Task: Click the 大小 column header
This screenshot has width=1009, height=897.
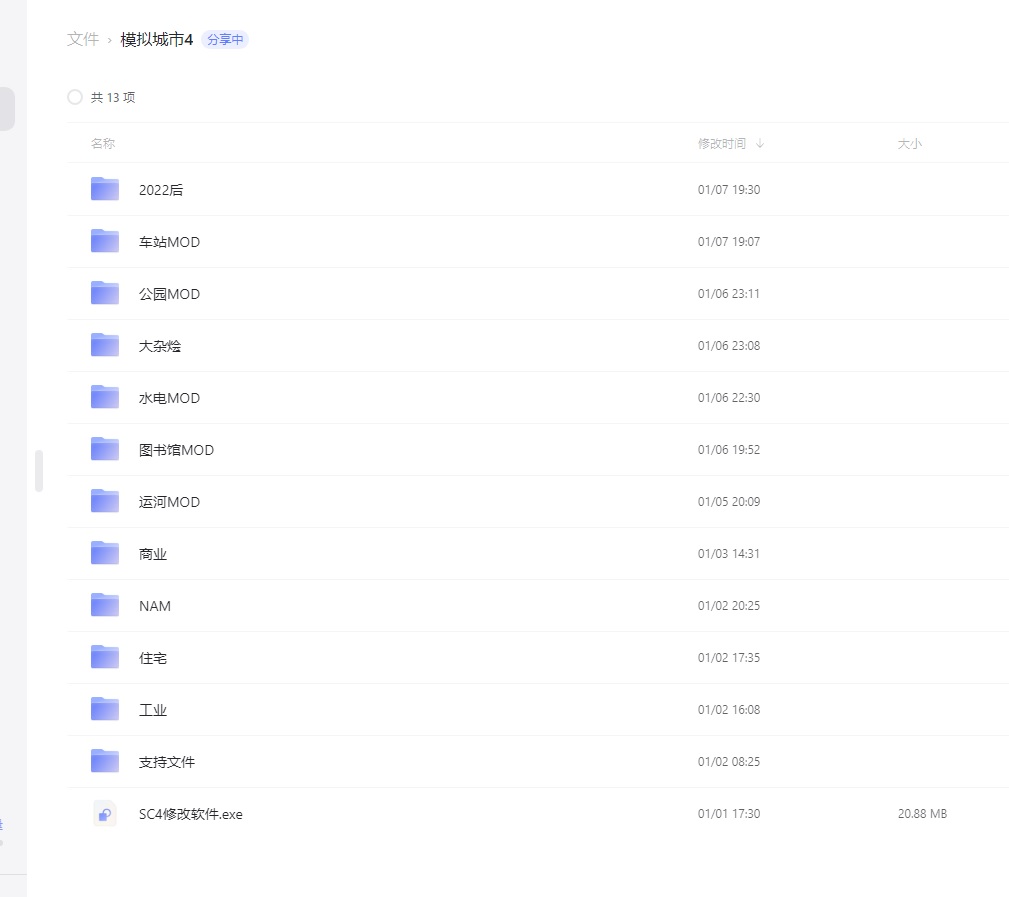Action: [x=909, y=144]
